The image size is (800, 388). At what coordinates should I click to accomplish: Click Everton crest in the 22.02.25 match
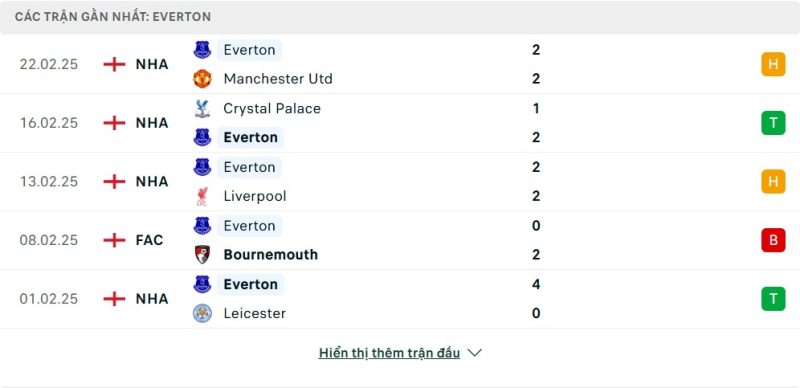tap(202, 50)
